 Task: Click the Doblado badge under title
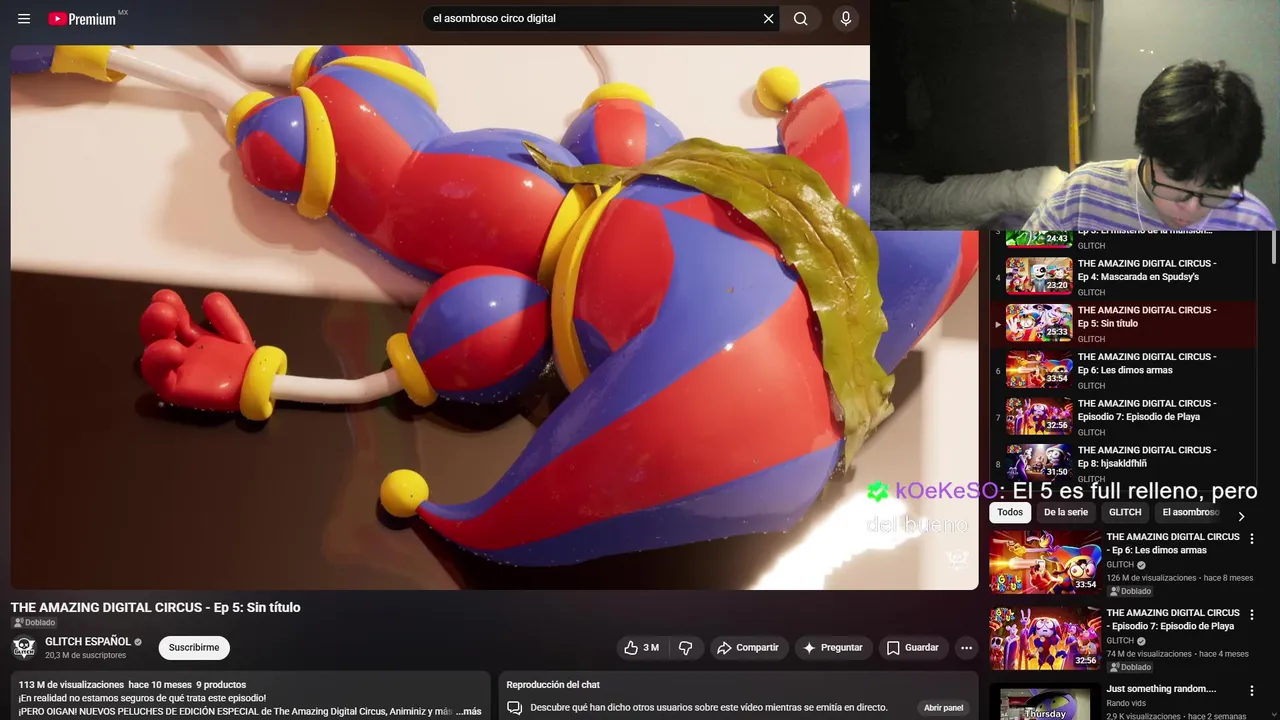(34, 622)
